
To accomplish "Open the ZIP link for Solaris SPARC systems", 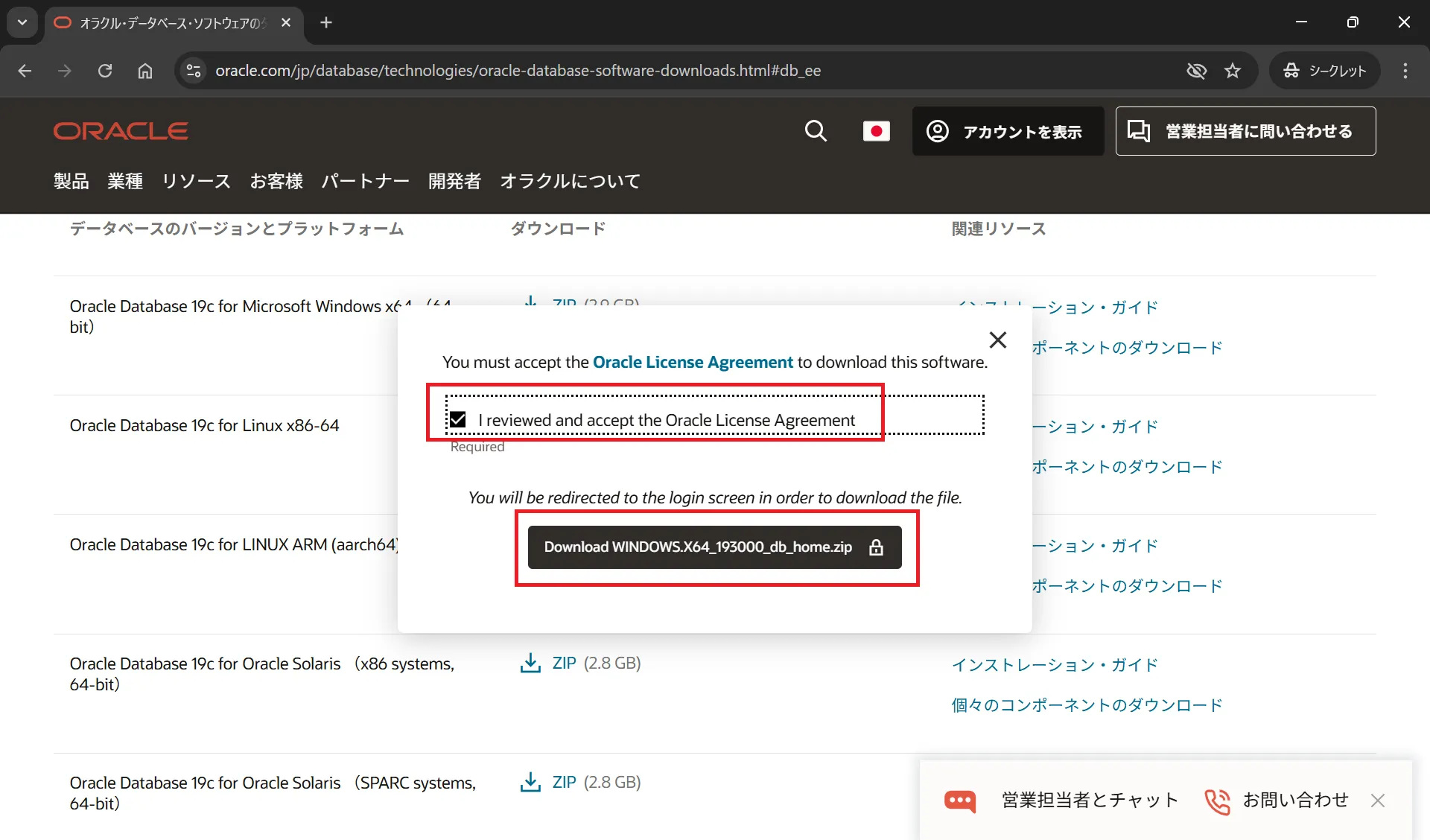I will (x=564, y=782).
